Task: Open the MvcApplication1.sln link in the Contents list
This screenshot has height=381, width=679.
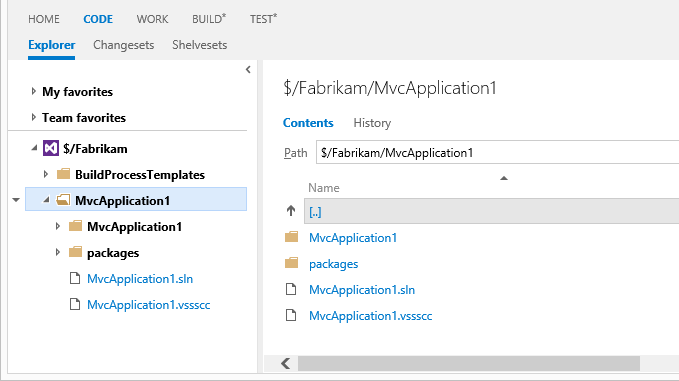Action: 362,290
